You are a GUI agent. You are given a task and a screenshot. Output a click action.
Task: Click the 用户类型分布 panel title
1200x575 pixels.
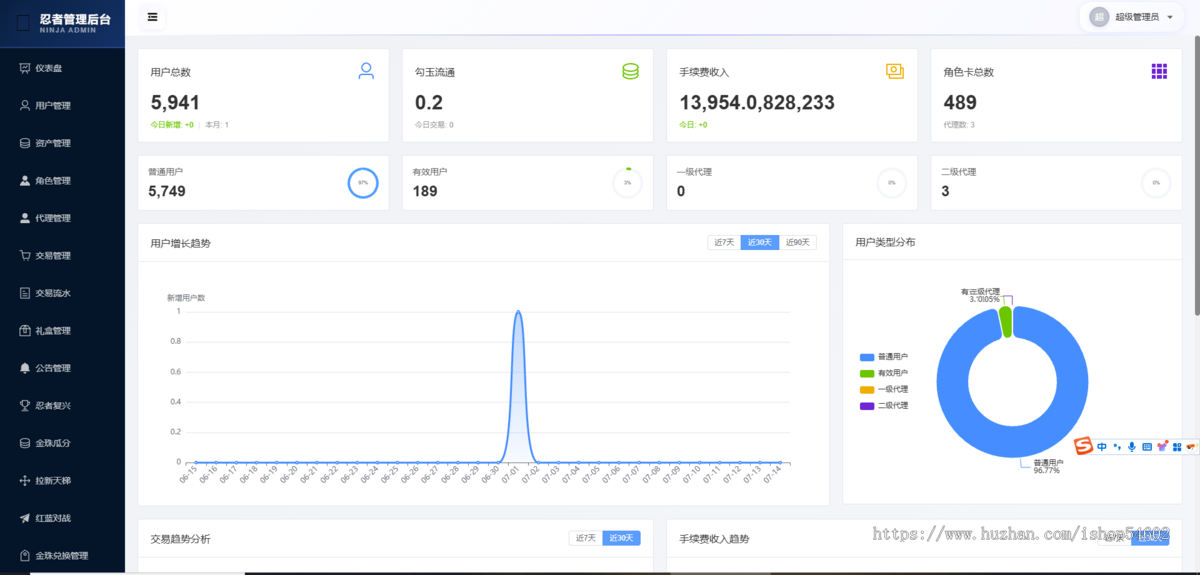885,242
